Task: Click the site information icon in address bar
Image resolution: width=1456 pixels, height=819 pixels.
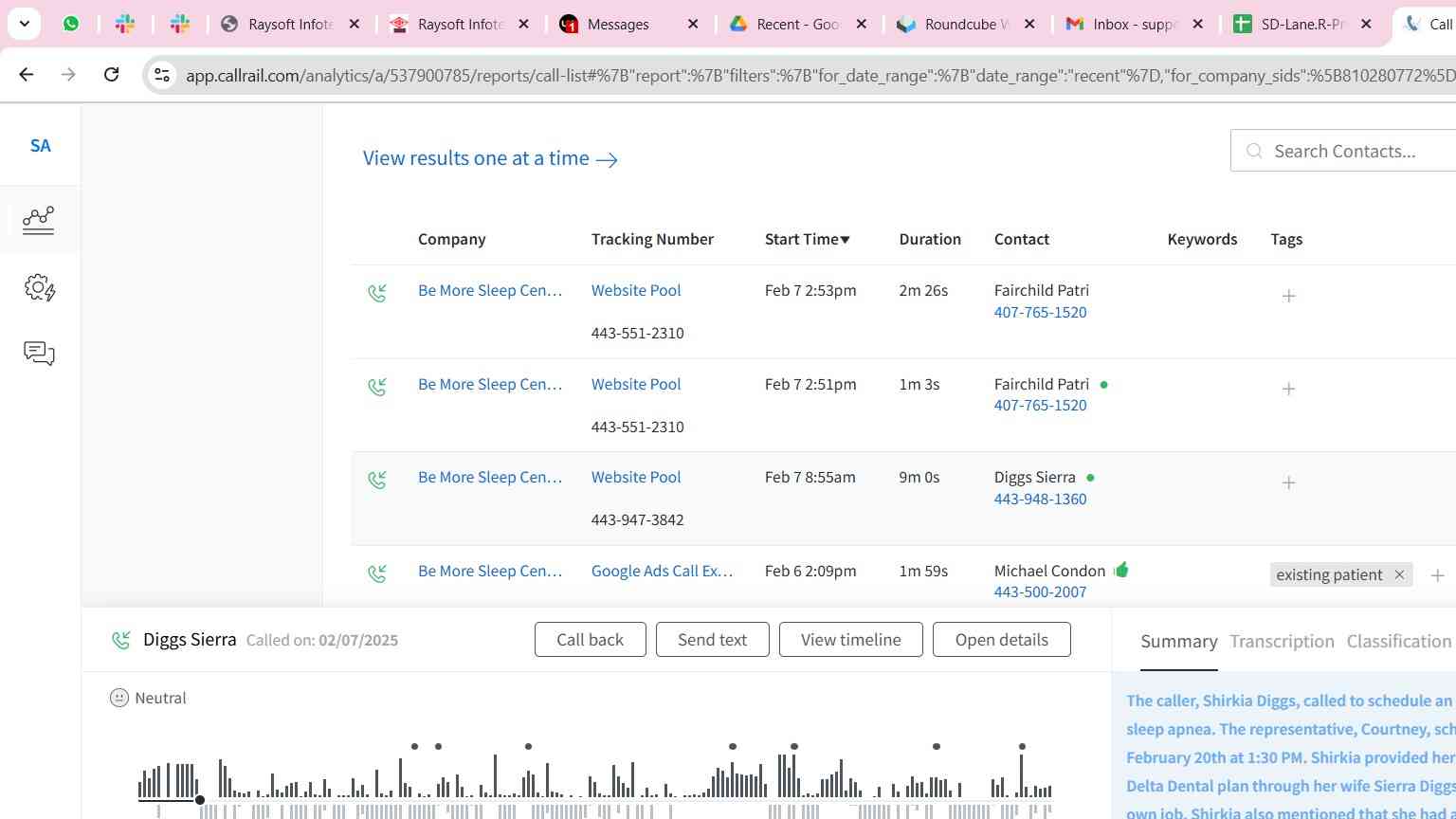Action: point(162,75)
